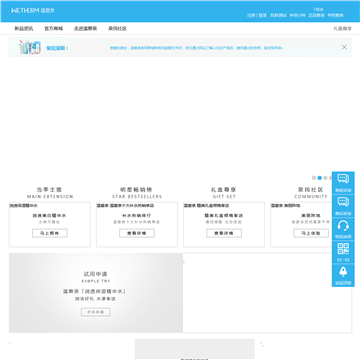Open 礼盒尊享 link in nav bar

(x=343, y=29)
